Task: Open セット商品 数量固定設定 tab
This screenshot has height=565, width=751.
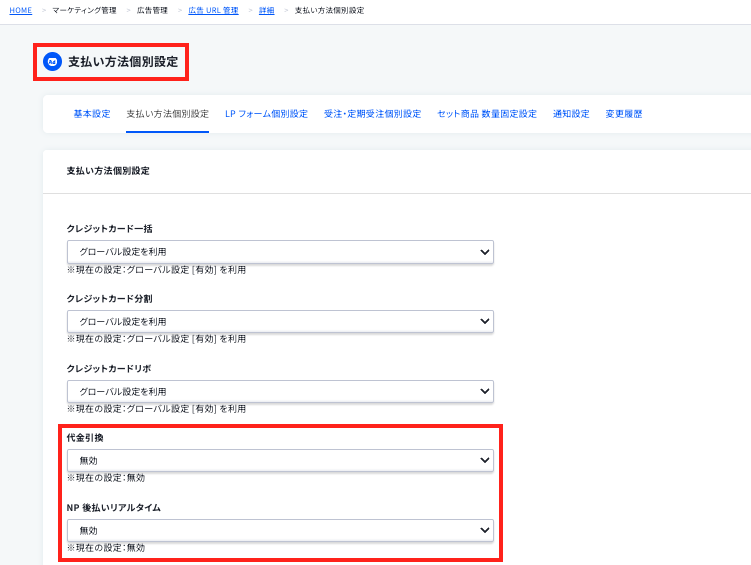Action: point(487,114)
